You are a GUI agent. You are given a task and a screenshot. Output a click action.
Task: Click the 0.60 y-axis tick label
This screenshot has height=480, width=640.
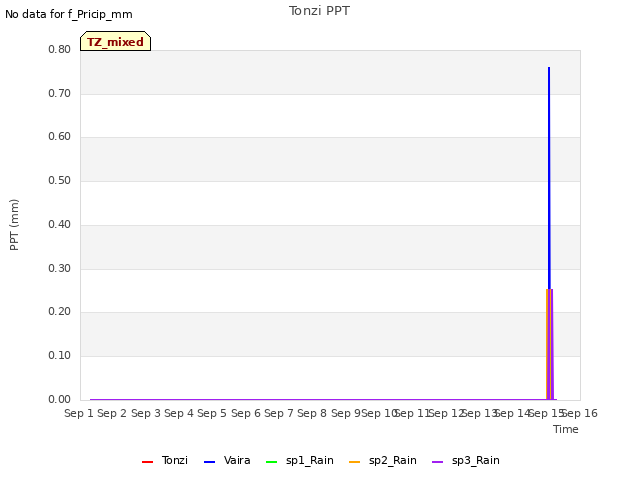point(60,136)
